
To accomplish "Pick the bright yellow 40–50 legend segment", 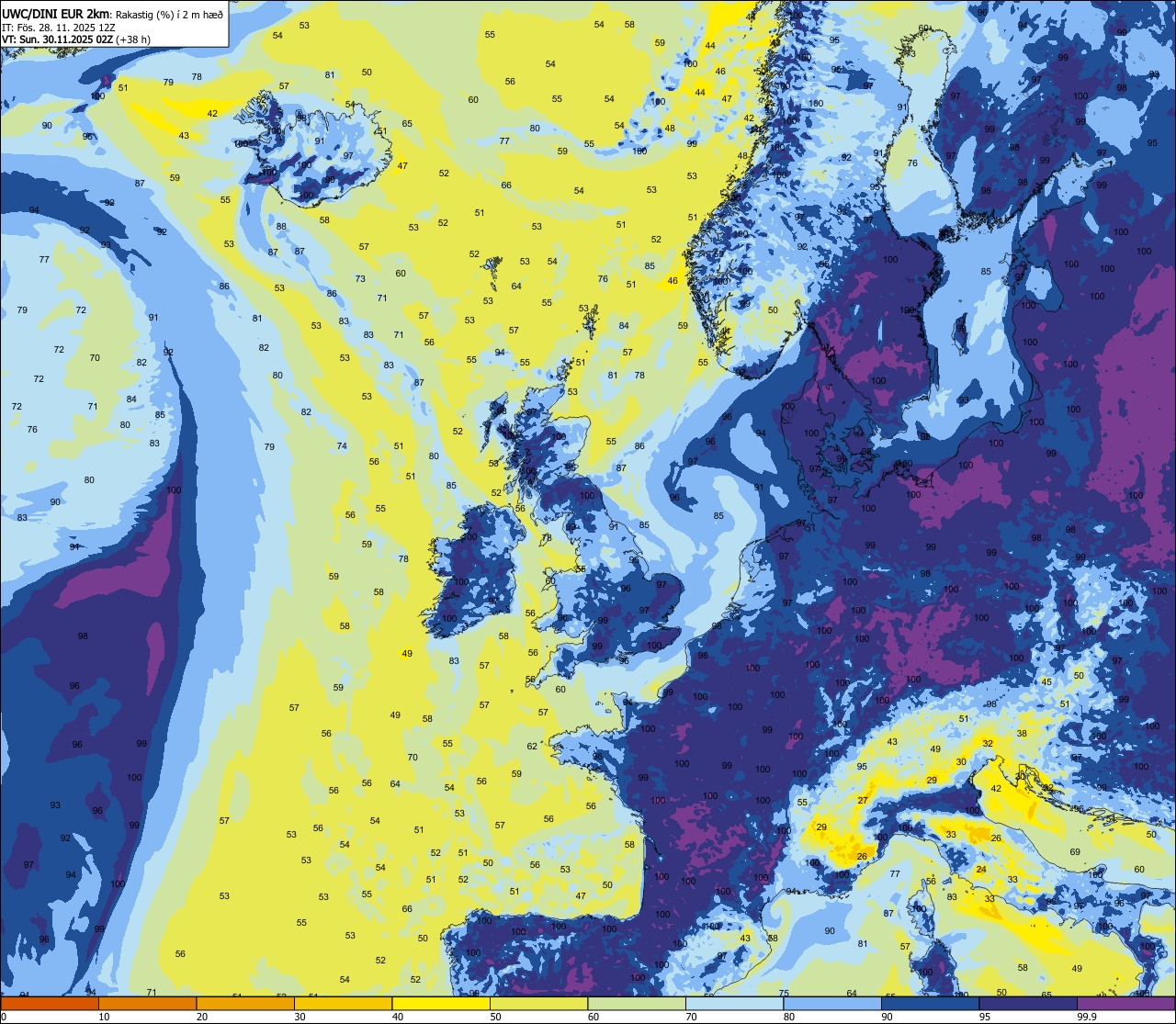I will click(441, 1003).
